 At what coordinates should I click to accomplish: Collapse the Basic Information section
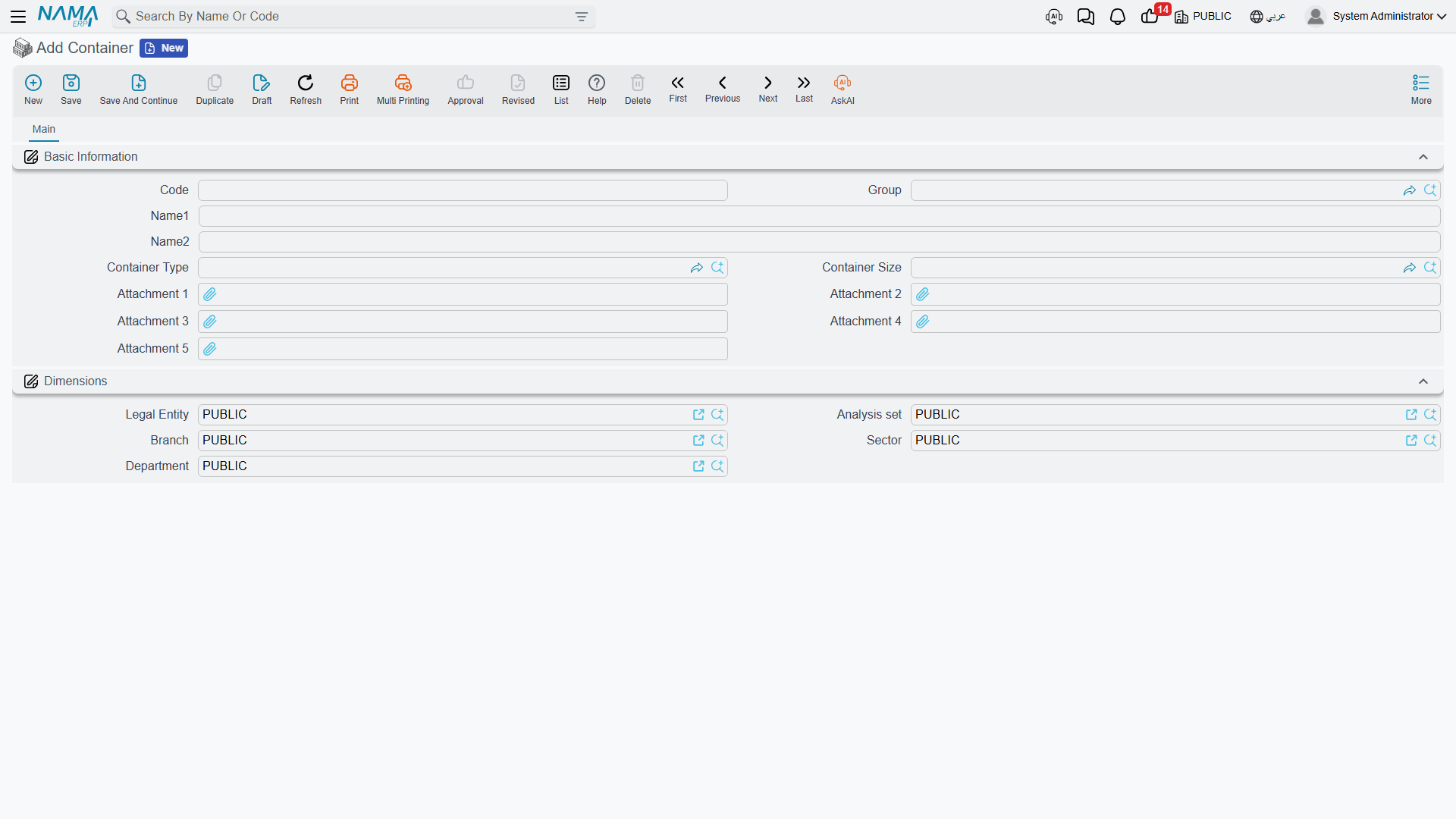pyautogui.click(x=1423, y=157)
